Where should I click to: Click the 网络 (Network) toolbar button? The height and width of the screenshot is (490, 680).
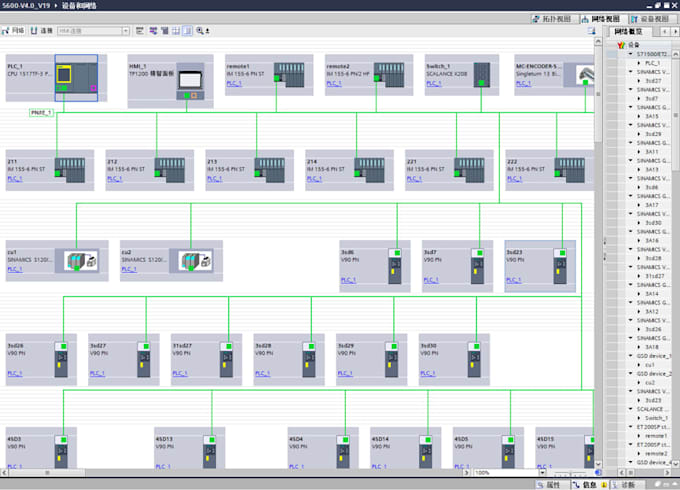(x=13, y=30)
